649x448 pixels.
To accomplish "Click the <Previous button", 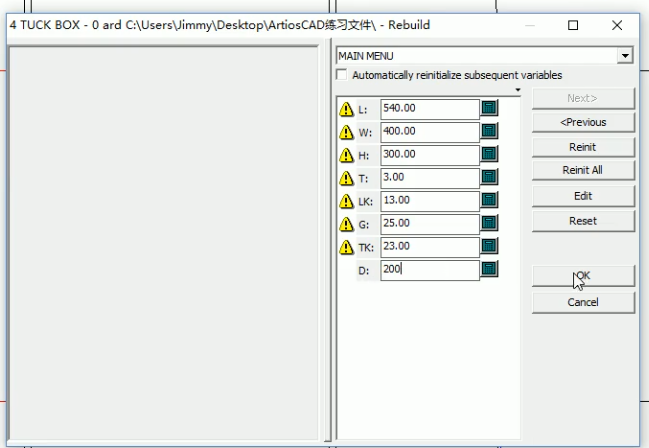I will tap(583, 122).
